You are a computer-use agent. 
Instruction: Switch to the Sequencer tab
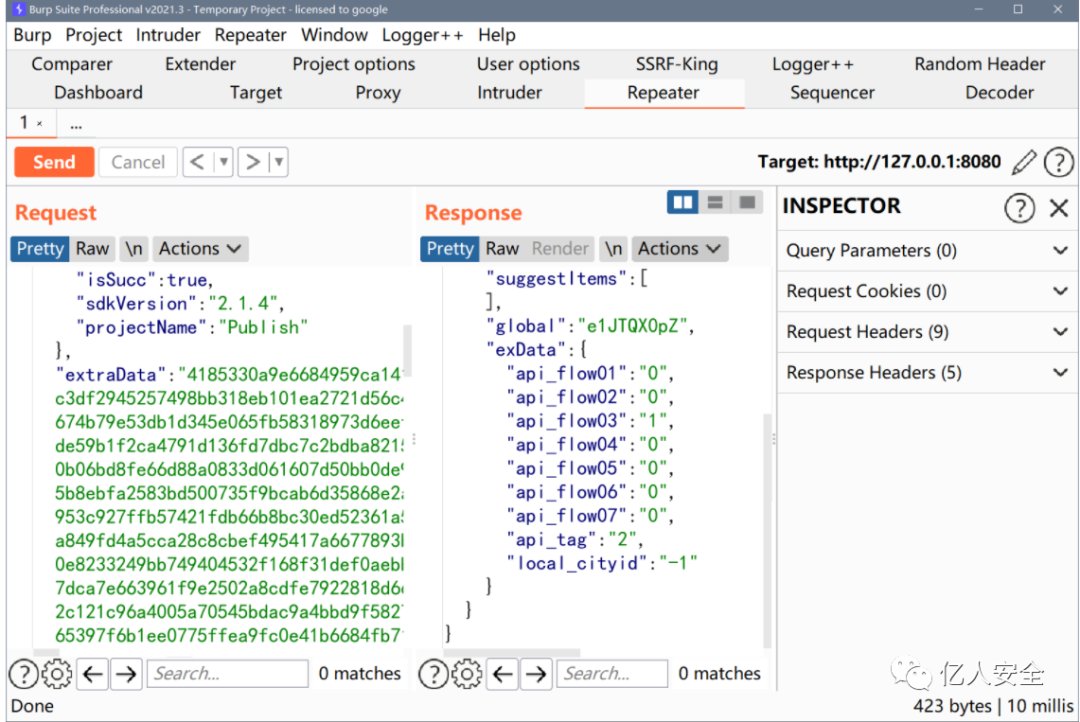(832, 93)
